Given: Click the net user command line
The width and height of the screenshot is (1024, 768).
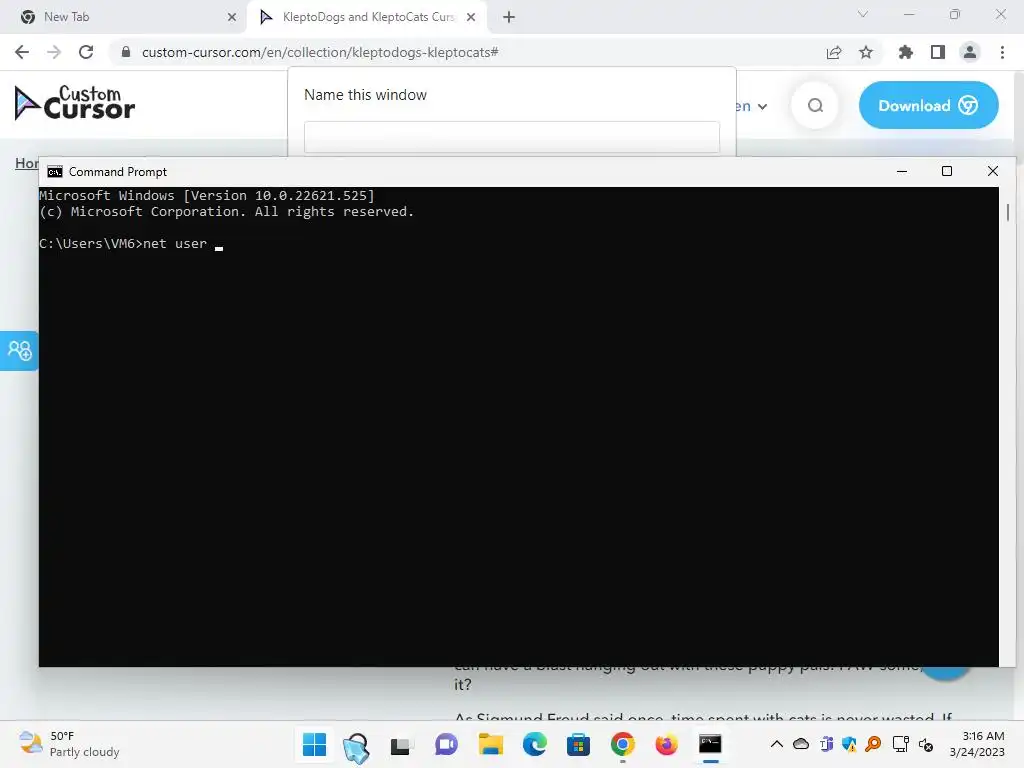Looking at the screenshot, I should [x=131, y=244].
